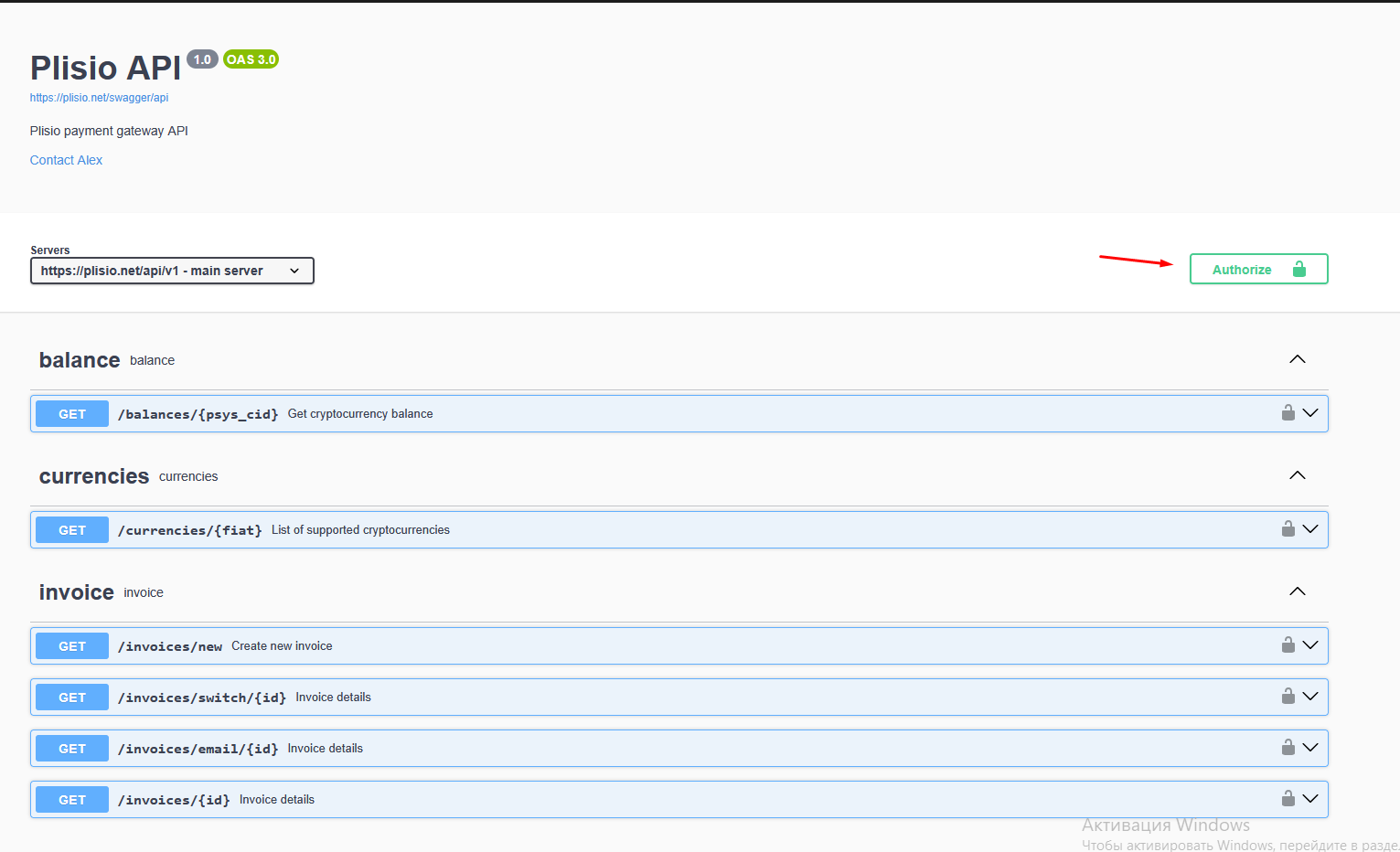Click the Contact Alex link
The height and width of the screenshot is (852, 1400).
[66, 160]
